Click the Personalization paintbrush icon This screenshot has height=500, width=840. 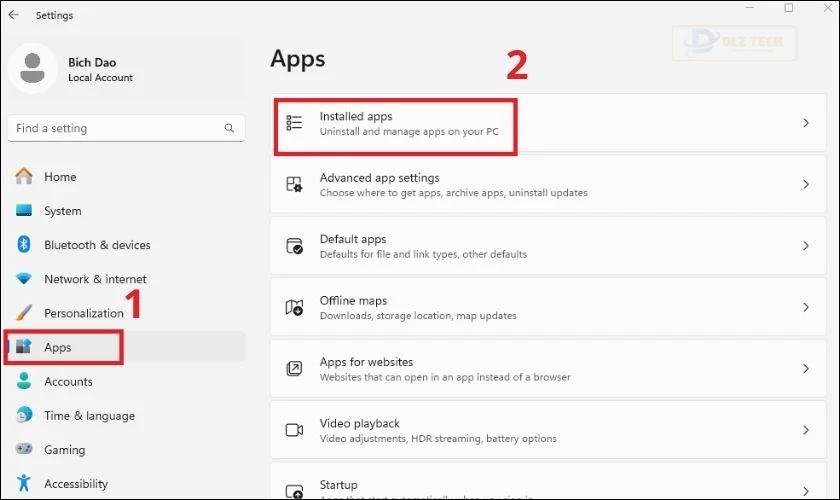tap(24, 312)
